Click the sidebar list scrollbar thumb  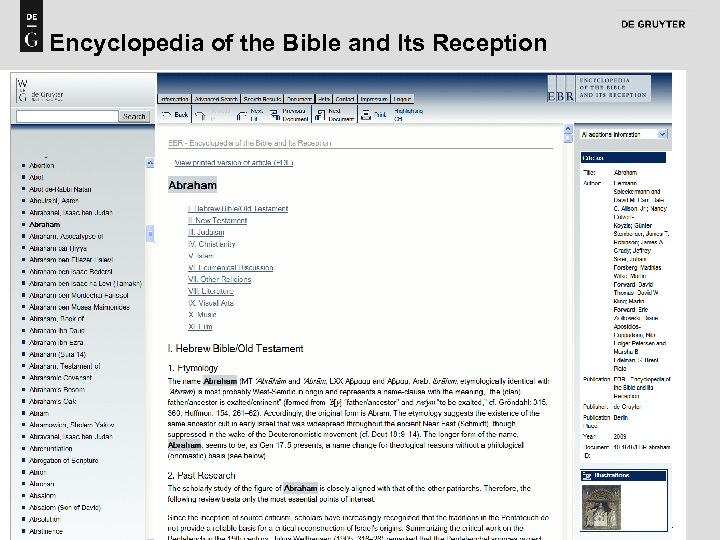(x=150, y=234)
